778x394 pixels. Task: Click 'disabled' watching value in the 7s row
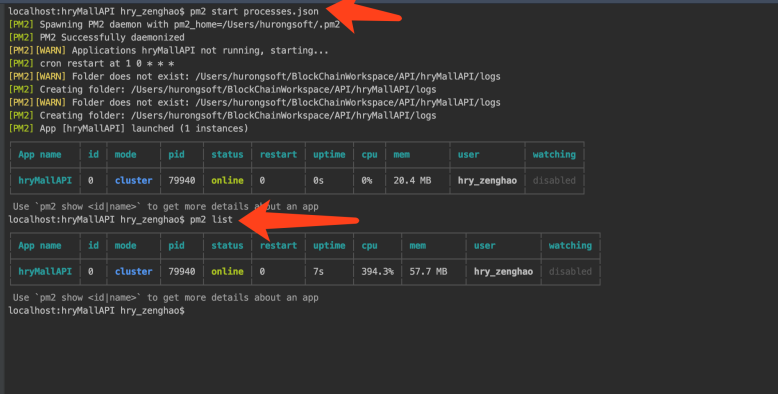coord(570,271)
